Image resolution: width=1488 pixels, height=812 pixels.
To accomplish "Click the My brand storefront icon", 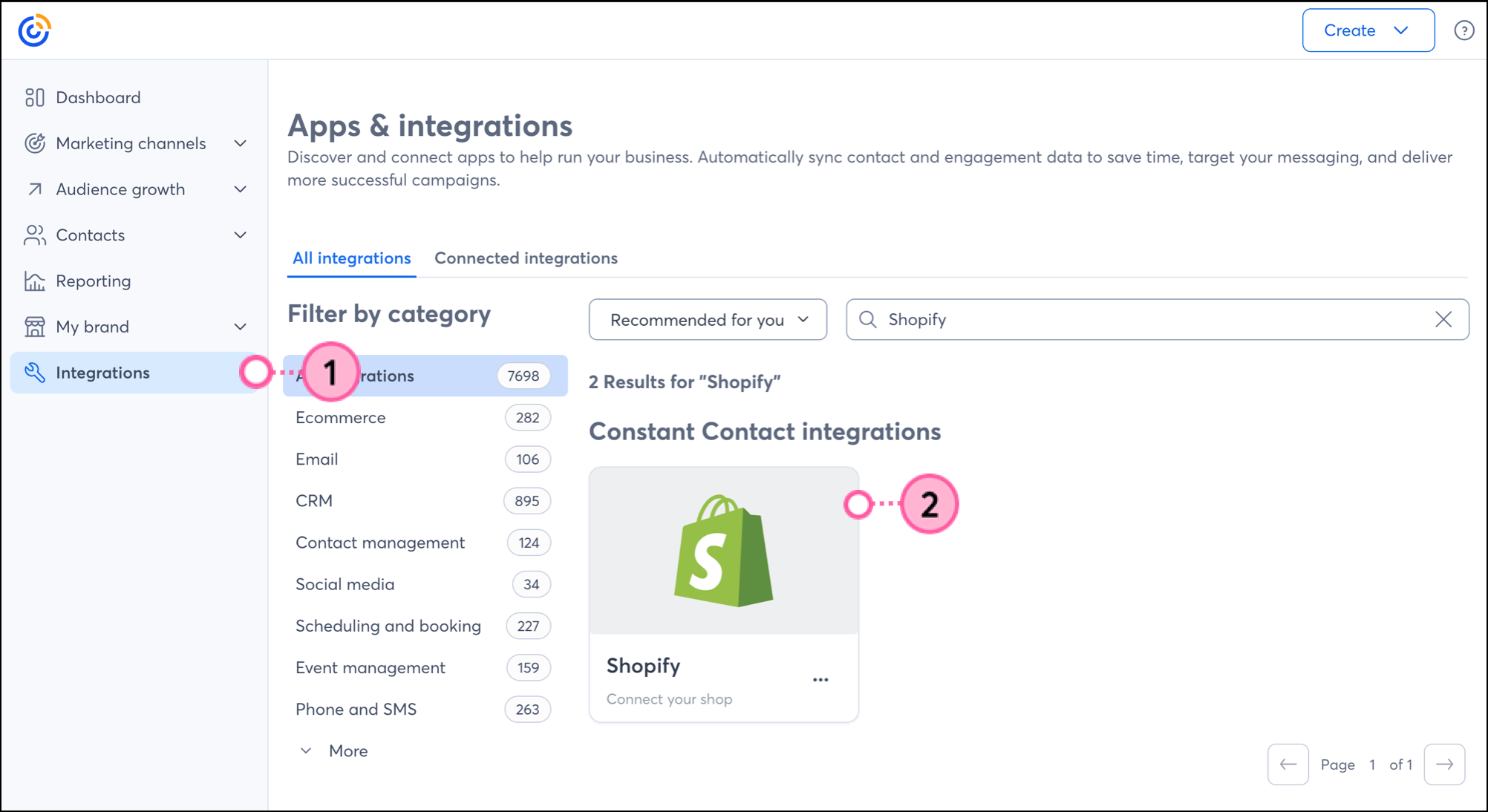I will click(x=34, y=327).
